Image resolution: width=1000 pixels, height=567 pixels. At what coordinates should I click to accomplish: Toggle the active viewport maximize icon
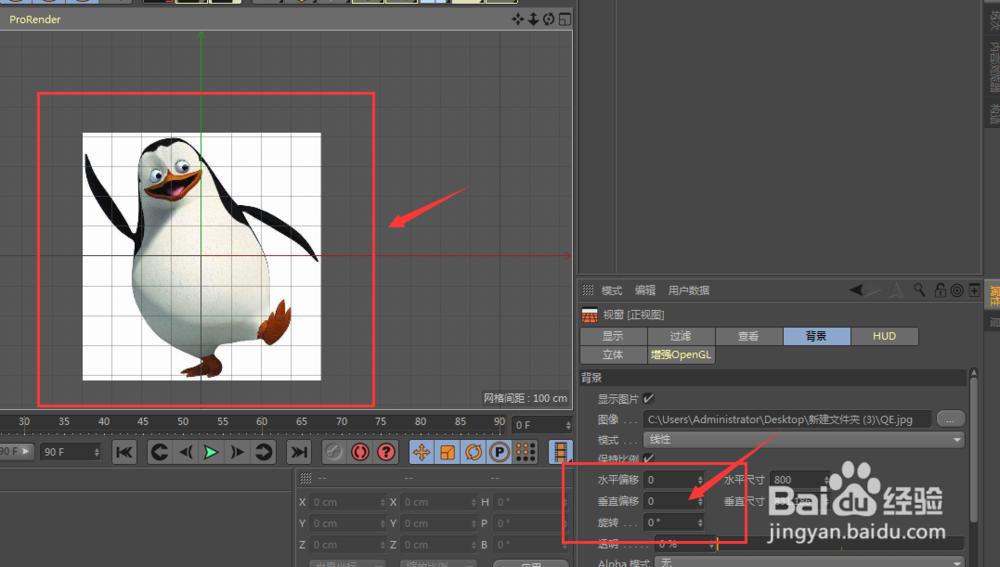(564, 19)
